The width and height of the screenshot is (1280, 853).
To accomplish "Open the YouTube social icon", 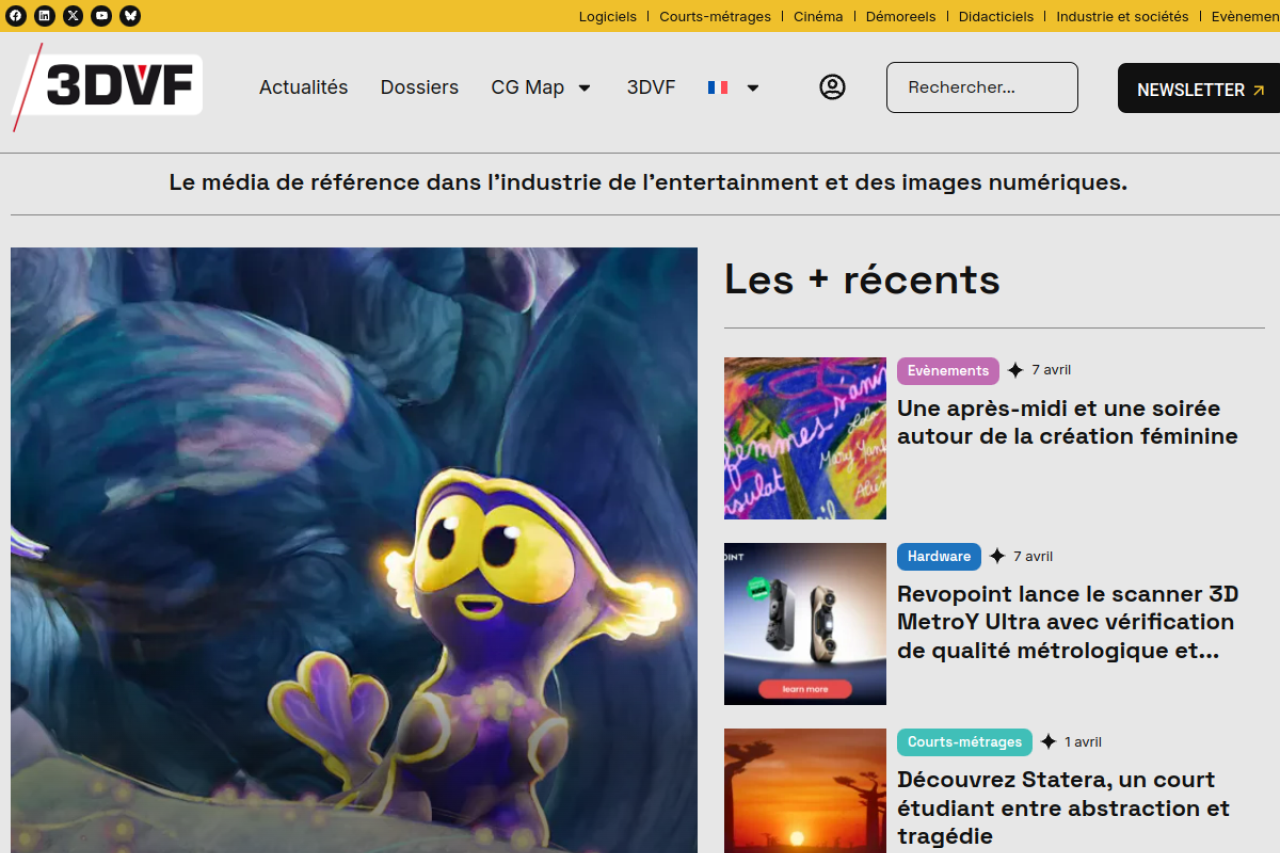I will 101,16.
